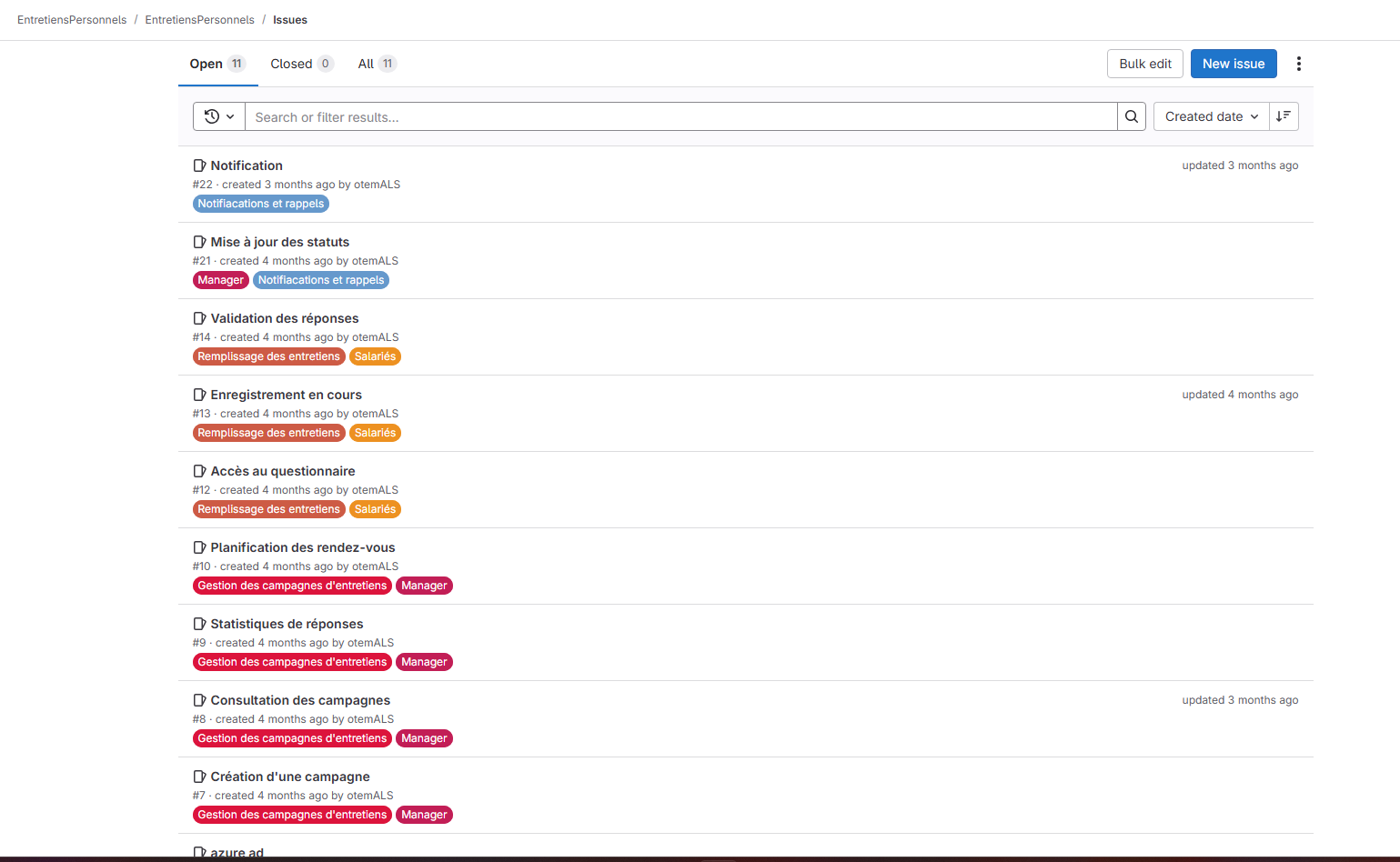1400x862 pixels.
Task: Click Salariés label on issue #12
Action: click(x=376, y=509)
